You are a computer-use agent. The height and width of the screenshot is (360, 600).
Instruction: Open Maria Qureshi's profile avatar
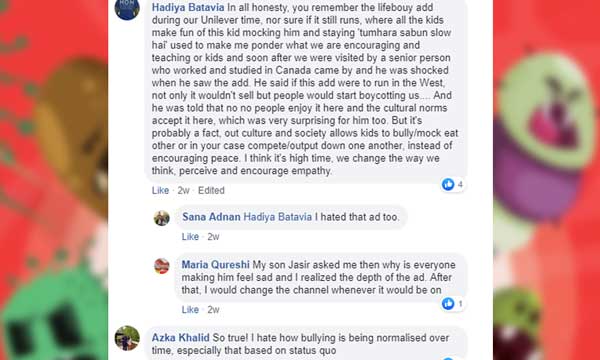161,266
